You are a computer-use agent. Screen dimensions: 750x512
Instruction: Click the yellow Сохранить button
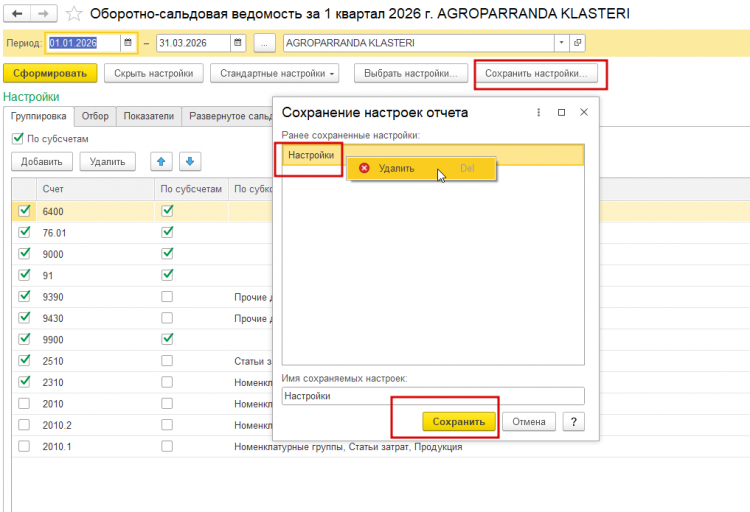[x=459, y=422]
